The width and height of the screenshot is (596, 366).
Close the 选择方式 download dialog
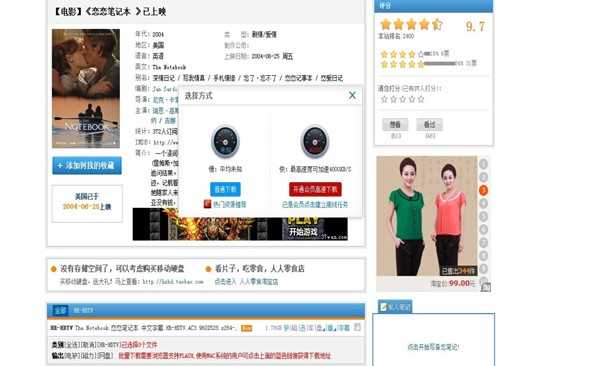click(352, 95)
